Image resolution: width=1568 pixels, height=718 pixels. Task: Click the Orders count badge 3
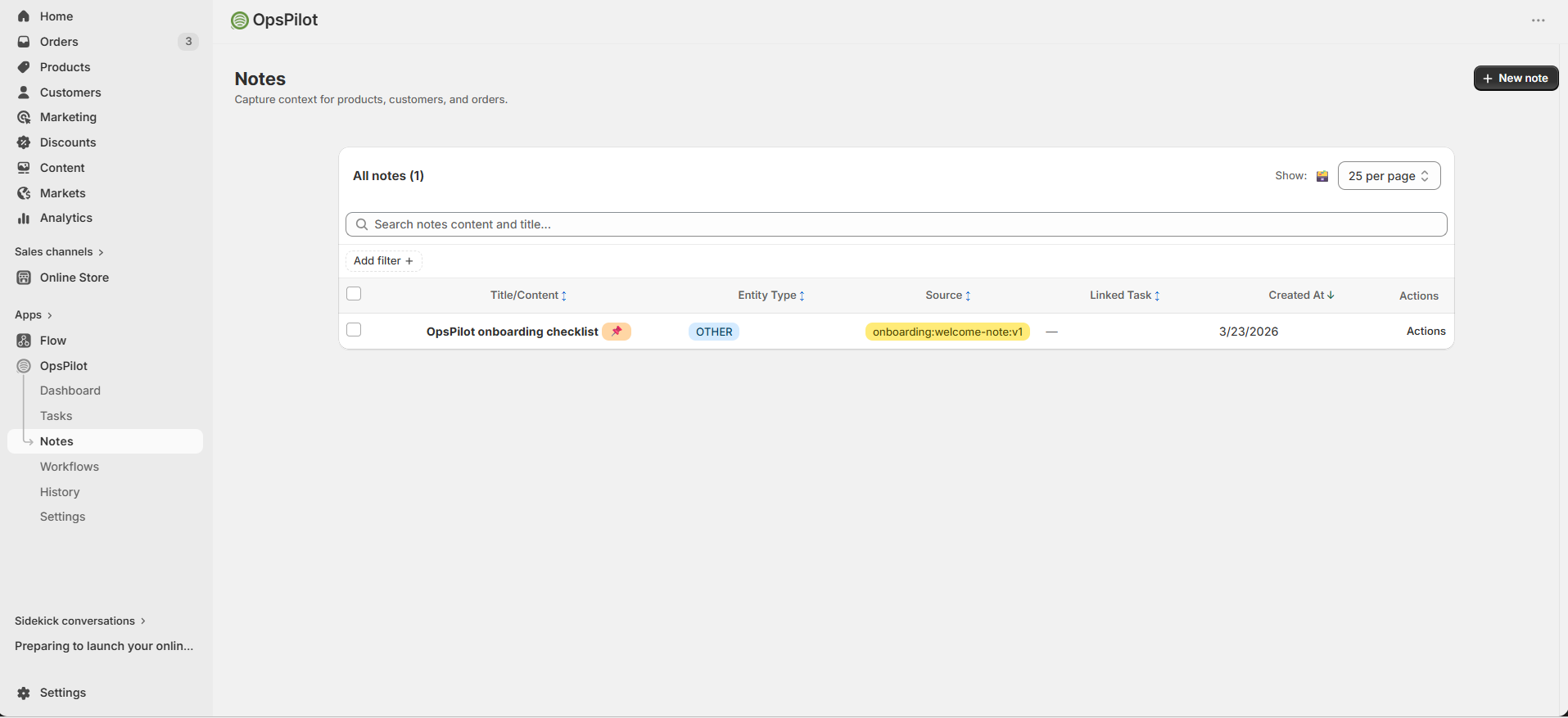(x=188, y=42)
